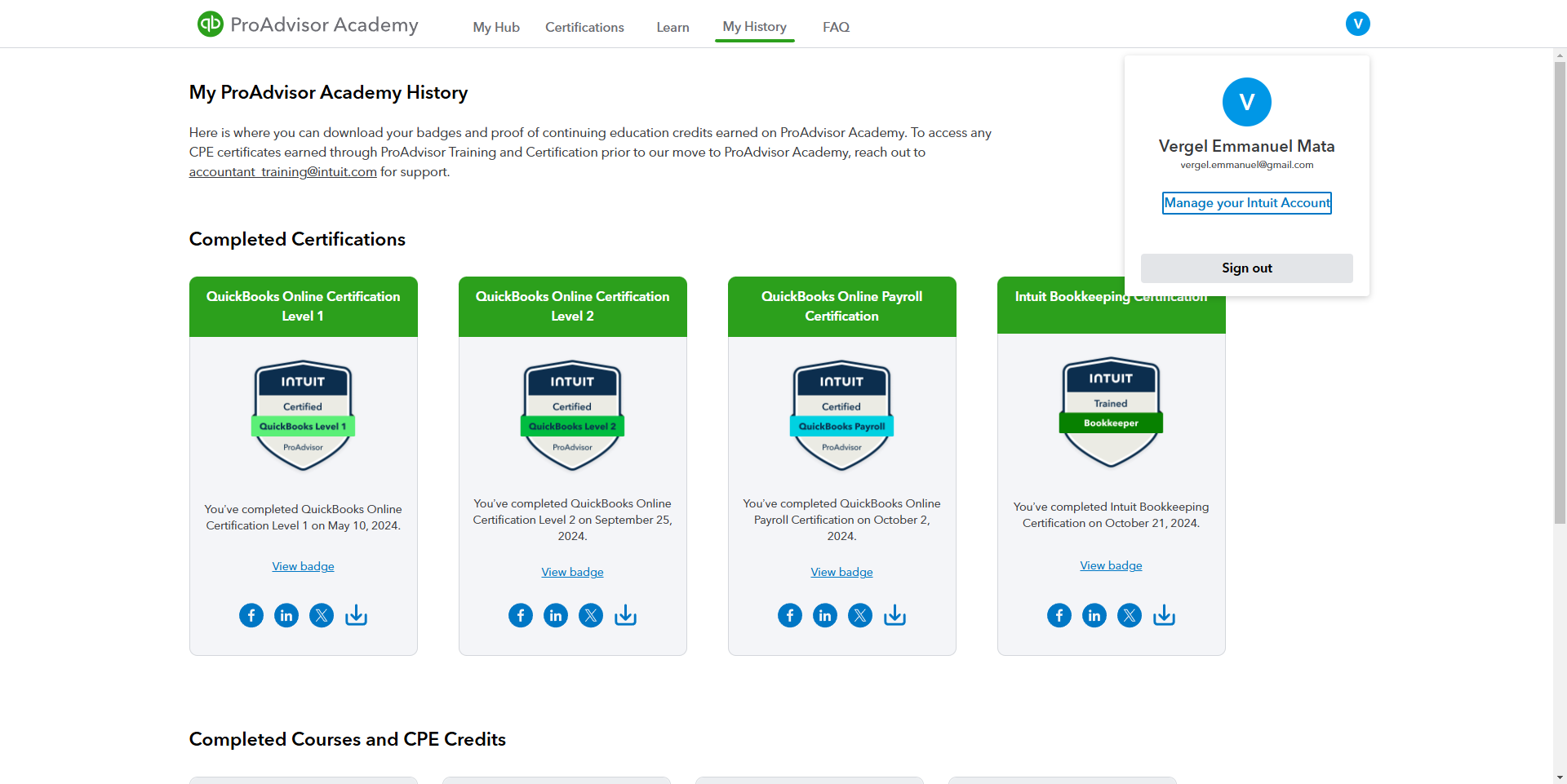Screen dimensions: 1567x784
Task: Open Manage your Intuit Account link
Action: (1246, 203)
